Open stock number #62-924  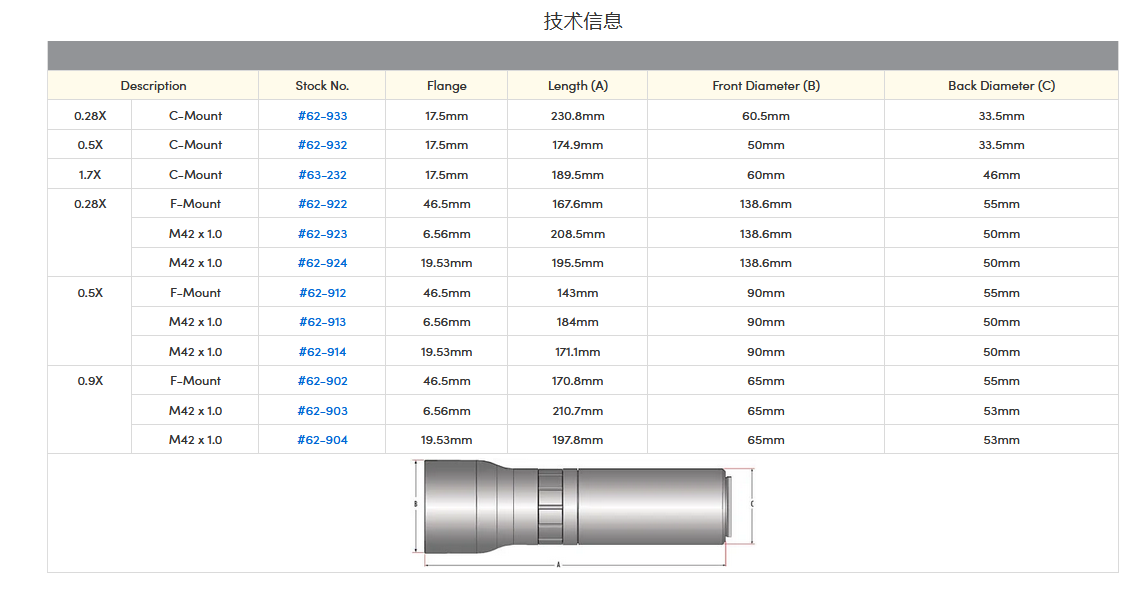(322, 263)
